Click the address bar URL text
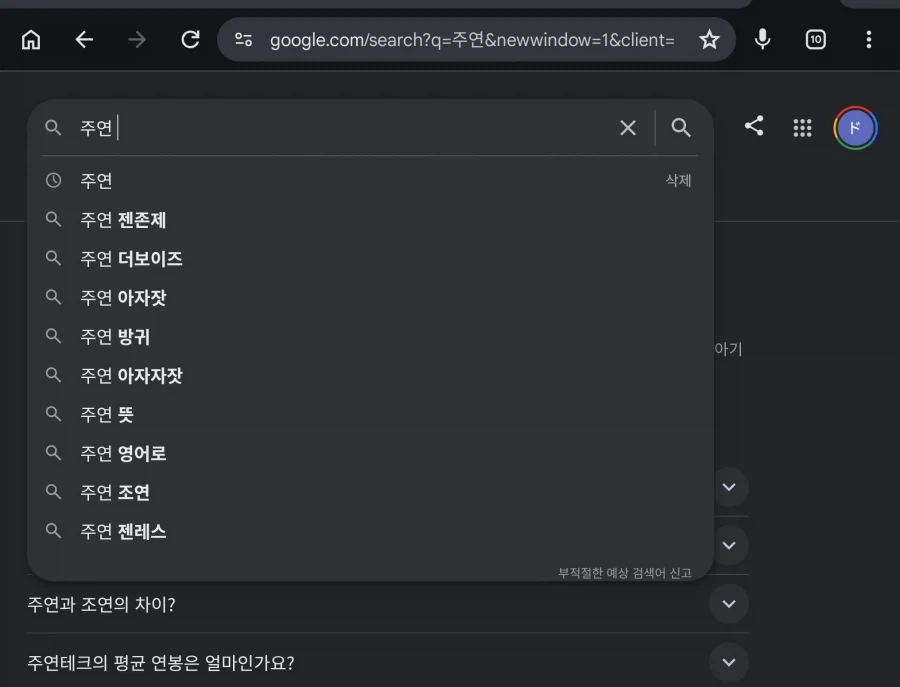 point(472,40)
